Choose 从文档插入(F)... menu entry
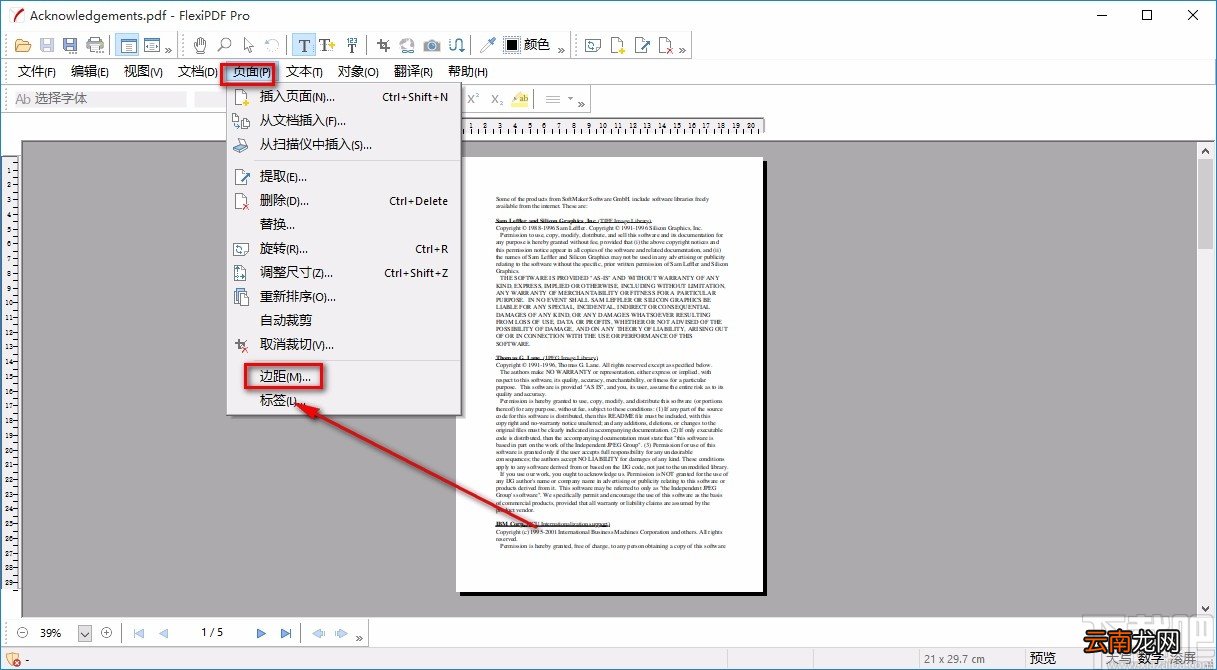Viewport: 1217px width, 670px height. pos(343,121)
